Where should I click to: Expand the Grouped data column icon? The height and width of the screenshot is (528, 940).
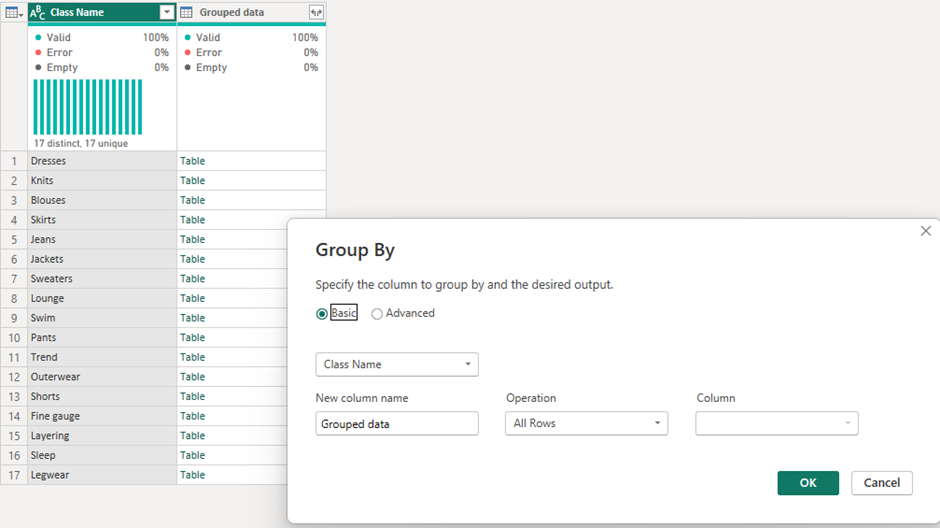point(316,13)
